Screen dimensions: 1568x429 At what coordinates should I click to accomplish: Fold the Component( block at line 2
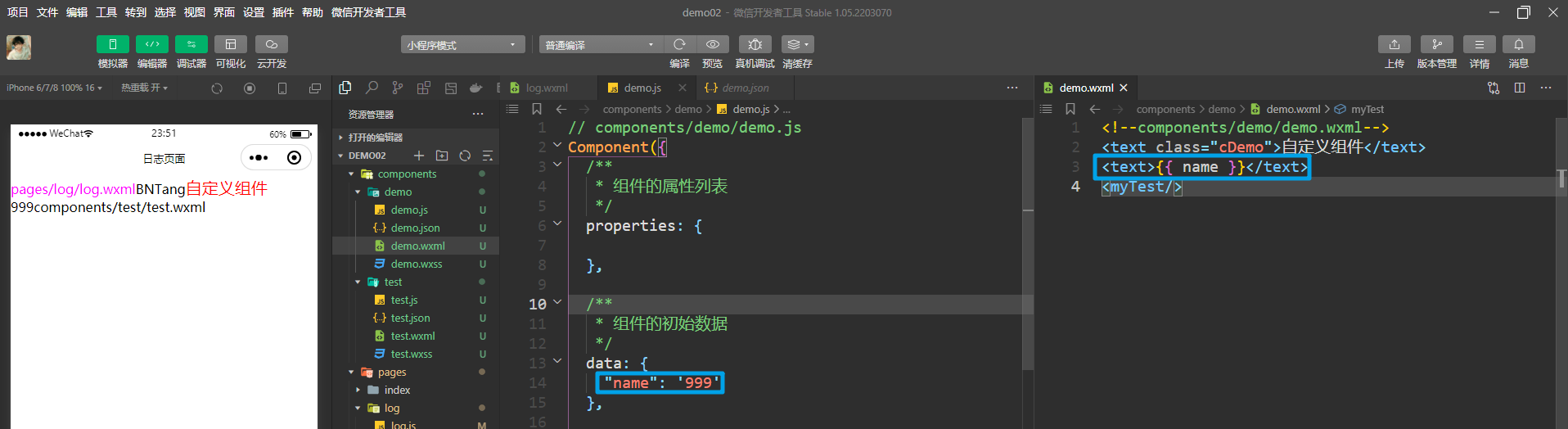(x=557, y=145)
